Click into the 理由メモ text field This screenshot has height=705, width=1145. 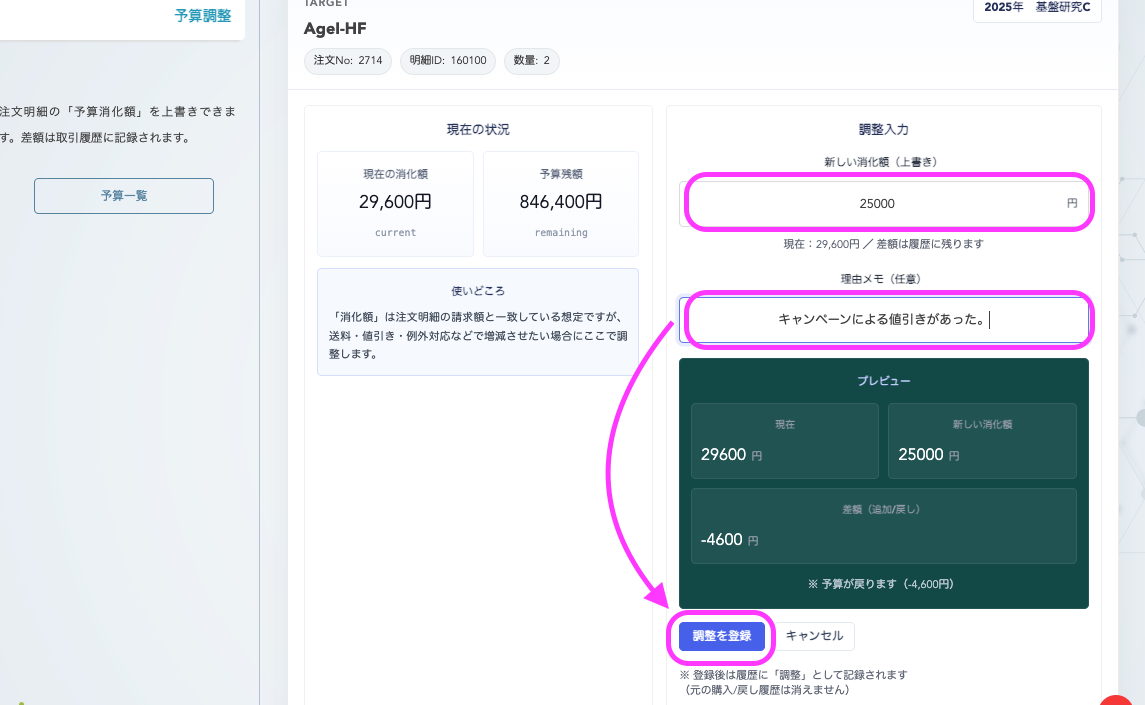pos(884,320)
